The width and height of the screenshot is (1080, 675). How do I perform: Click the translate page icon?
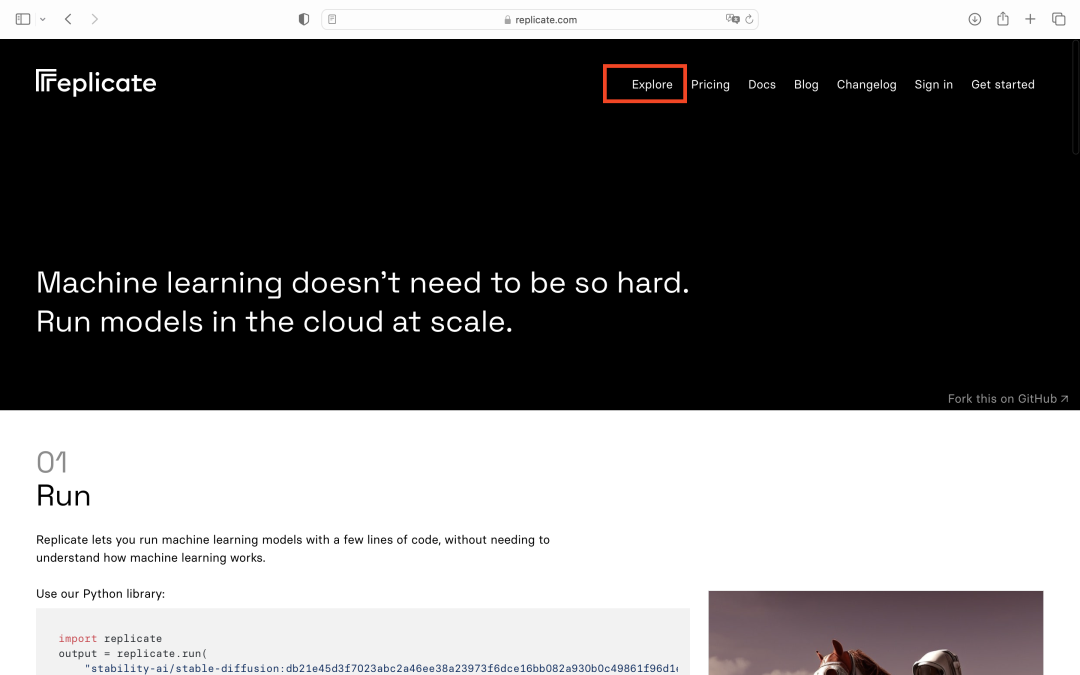click(732, 19)
